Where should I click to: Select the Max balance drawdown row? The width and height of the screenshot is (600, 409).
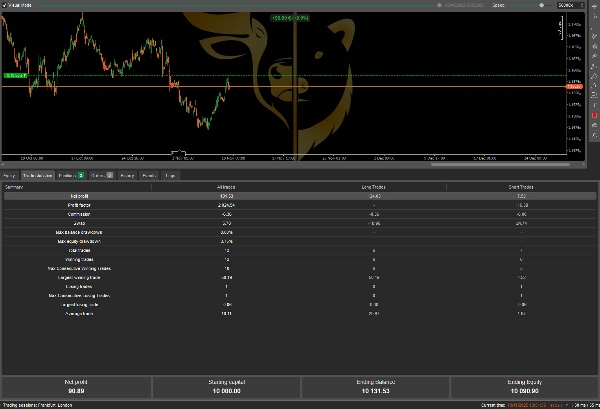[x=300, y=232]
